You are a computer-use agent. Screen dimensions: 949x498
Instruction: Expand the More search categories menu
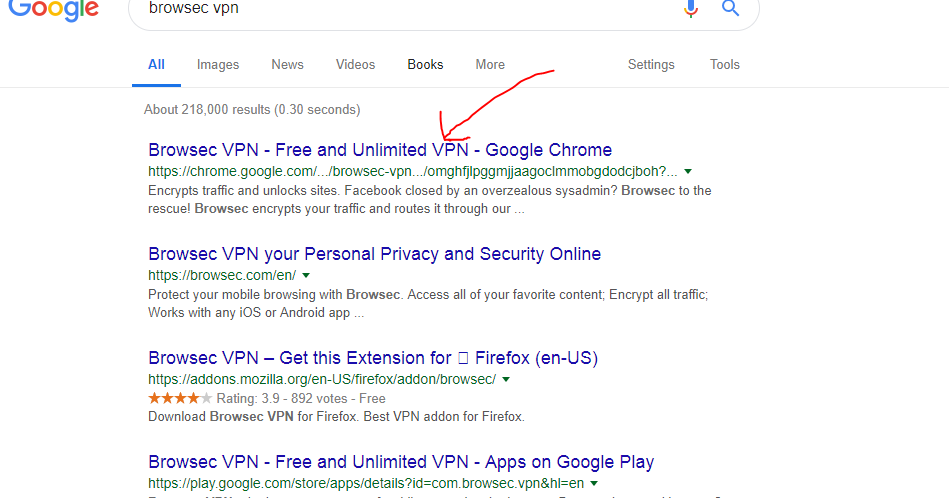(x=490, y=65)
